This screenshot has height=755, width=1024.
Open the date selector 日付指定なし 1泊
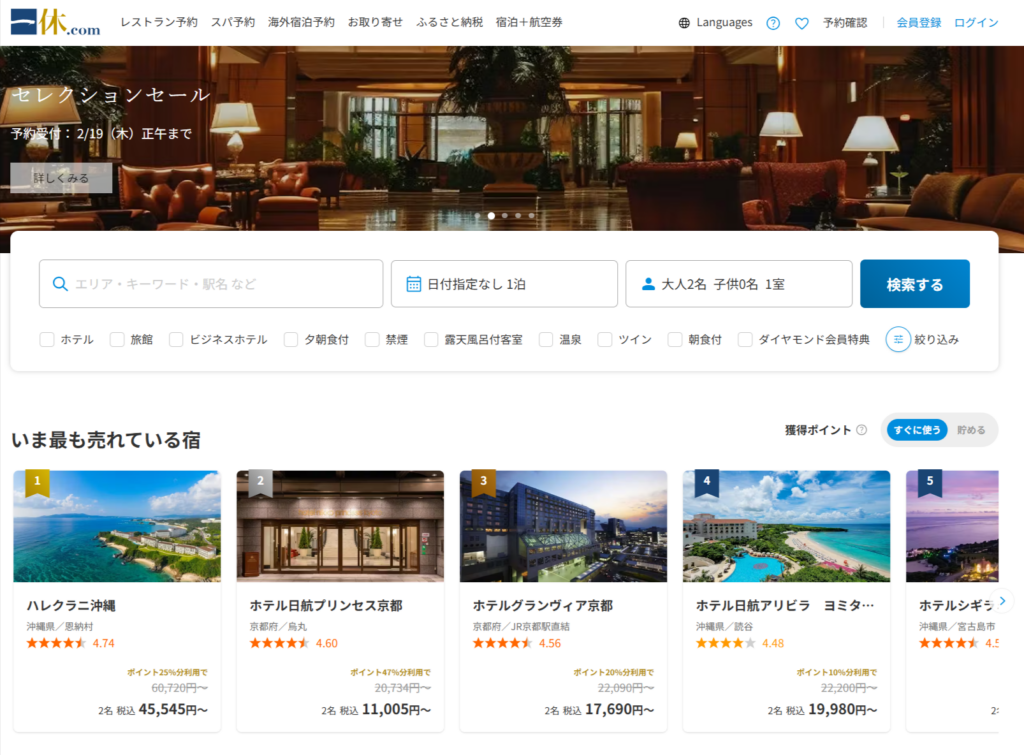click(x=504, y=284)
